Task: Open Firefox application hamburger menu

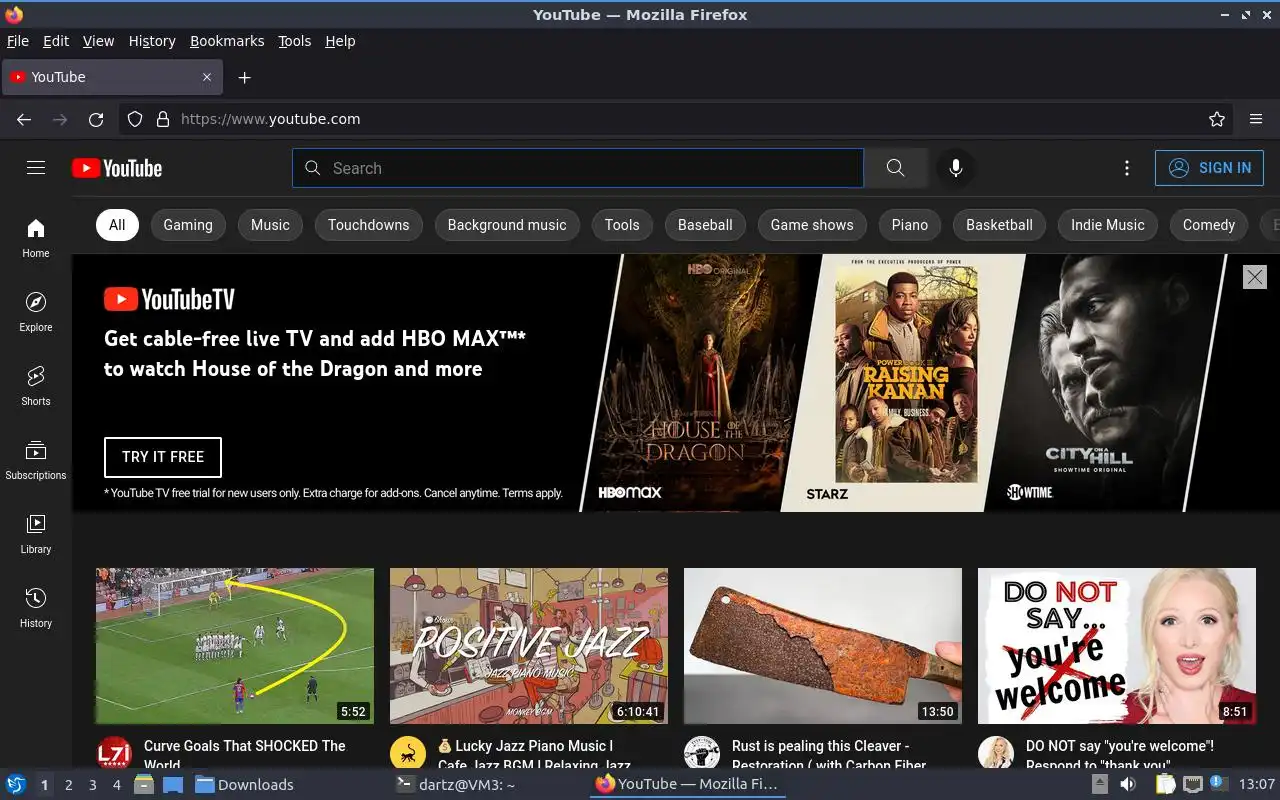Action: click(1256, 119)
